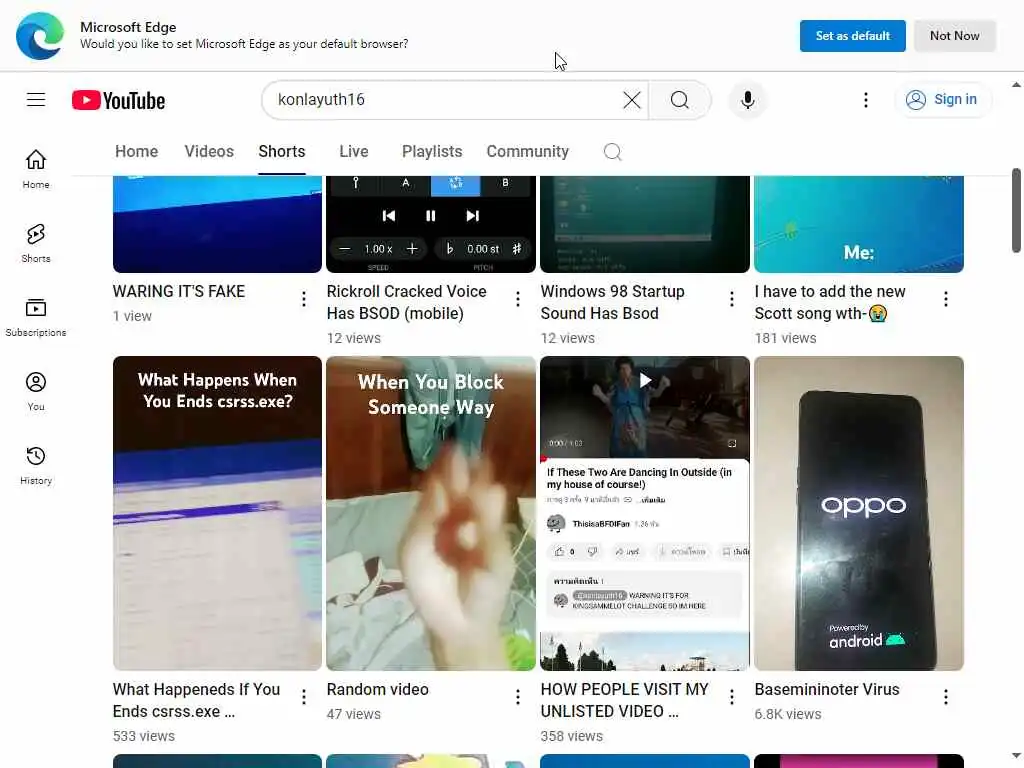
Task: Open options for Basemininoter Virus short
Action: coord(946,697)
